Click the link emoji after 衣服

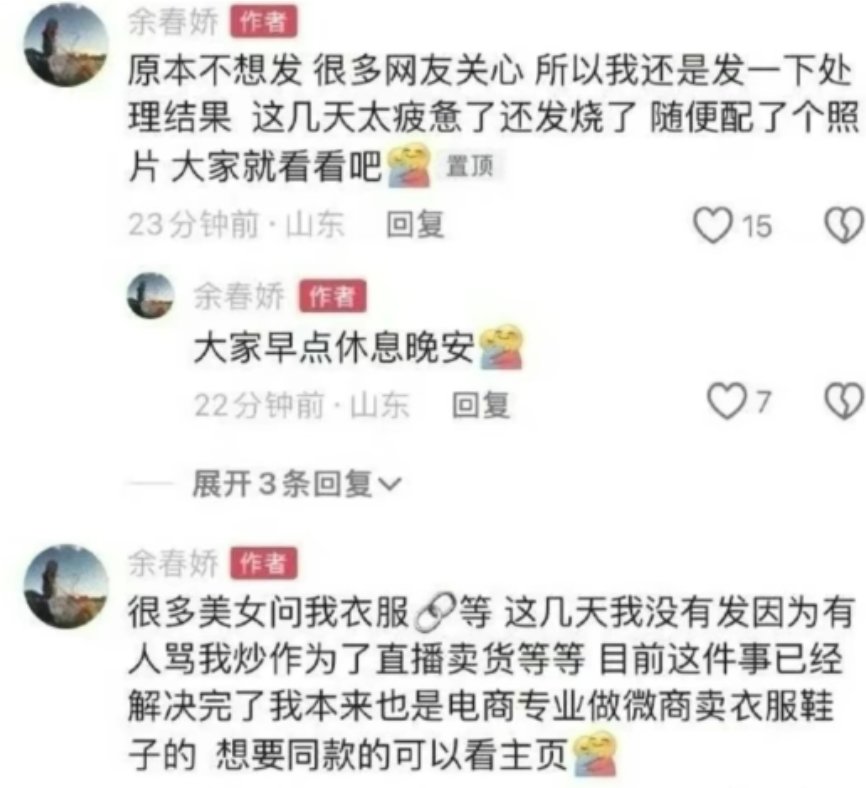435,612
